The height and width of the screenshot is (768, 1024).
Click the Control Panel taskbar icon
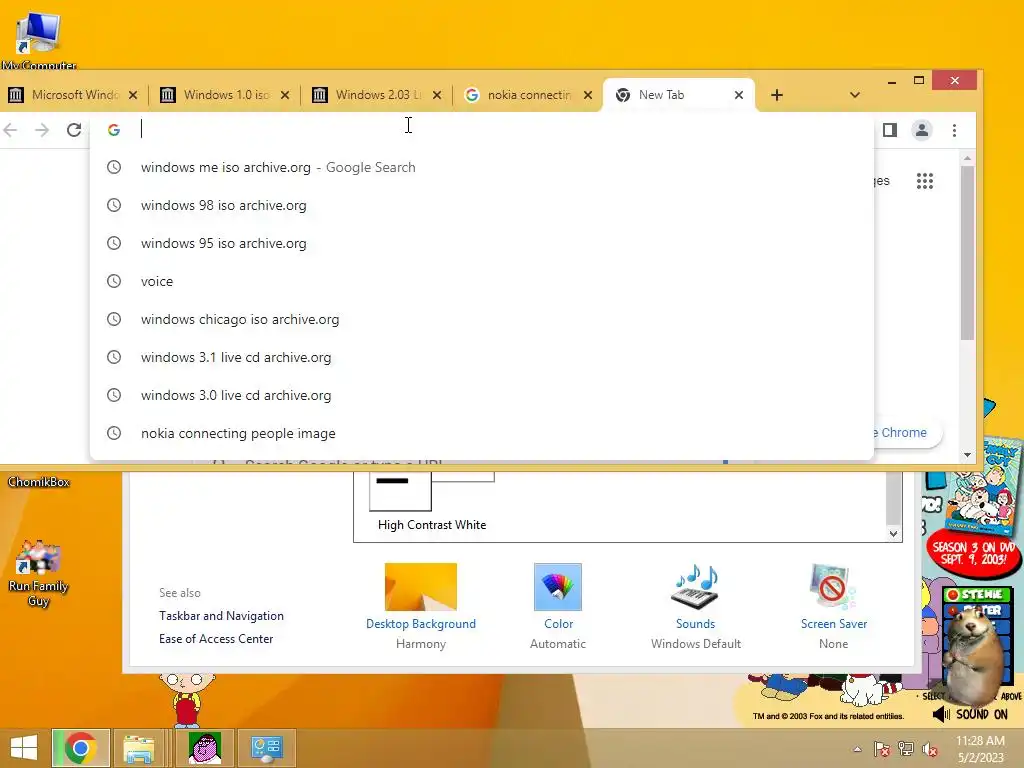coord(266,748)
